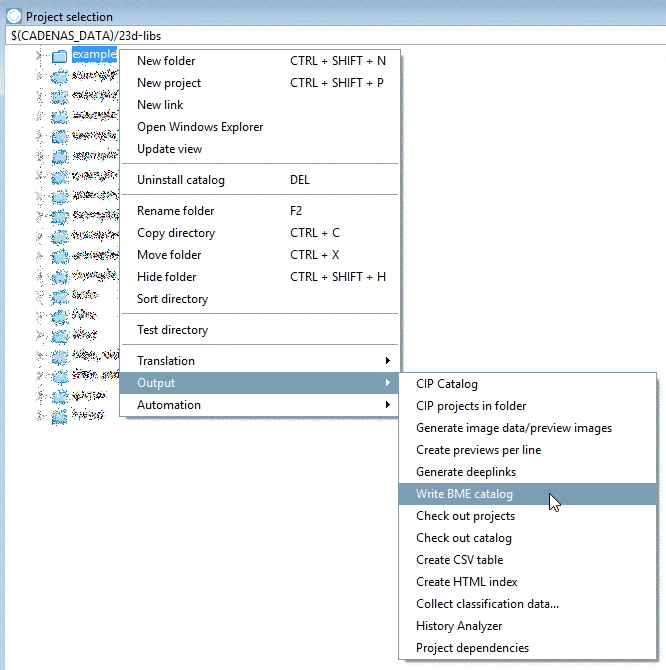Click the Output submenu arrow

tap(387, 382)
